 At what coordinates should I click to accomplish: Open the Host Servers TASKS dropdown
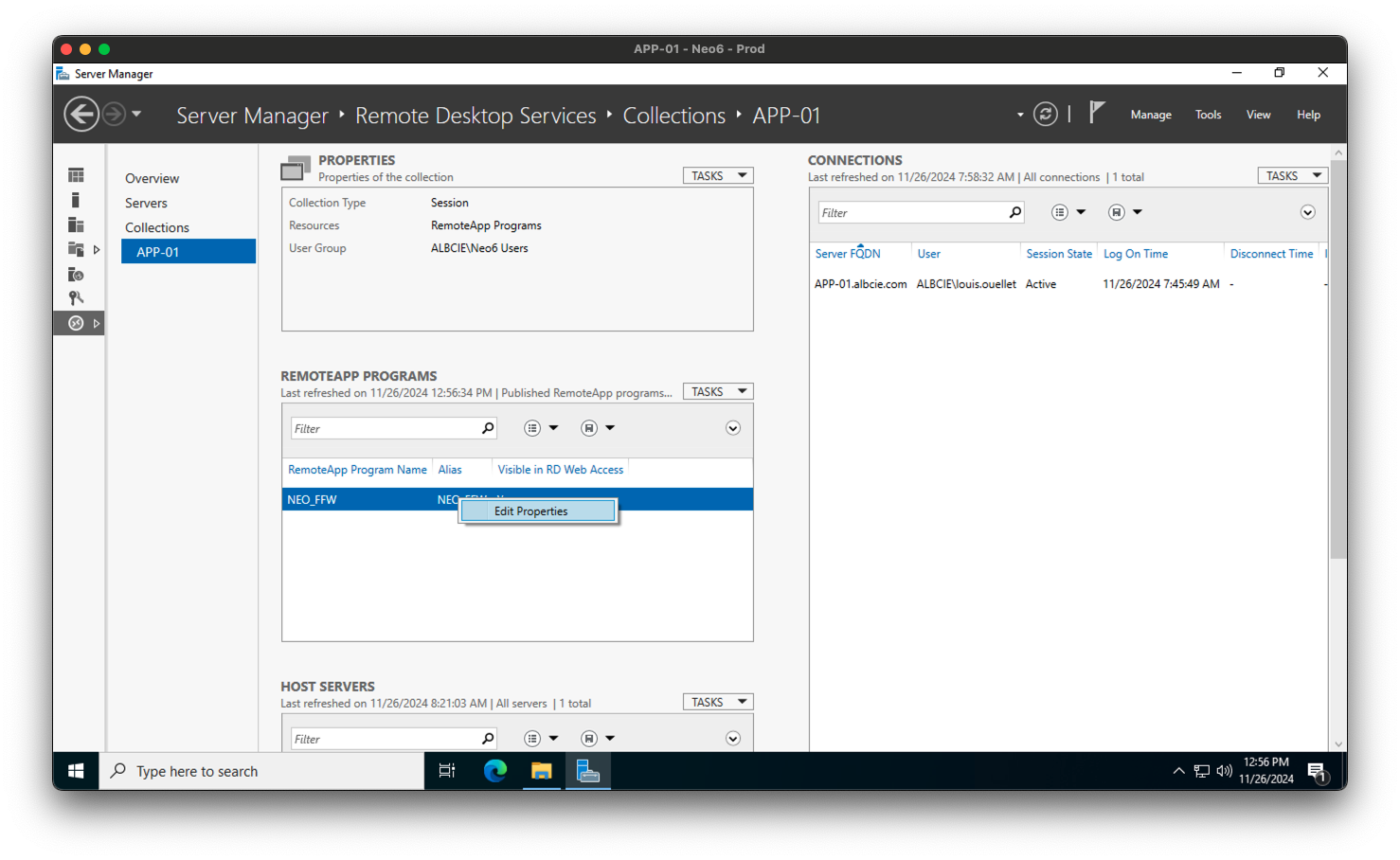click(717, 701)
